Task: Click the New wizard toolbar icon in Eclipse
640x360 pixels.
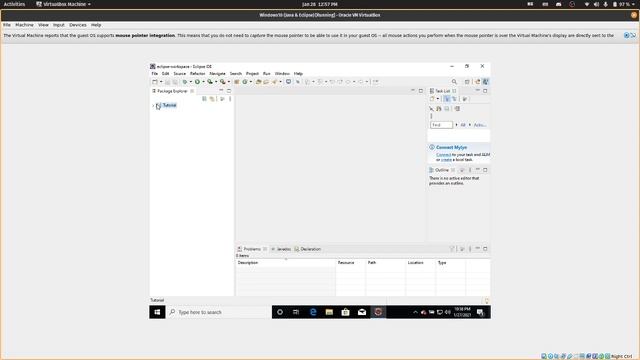Action: [154, 82]
